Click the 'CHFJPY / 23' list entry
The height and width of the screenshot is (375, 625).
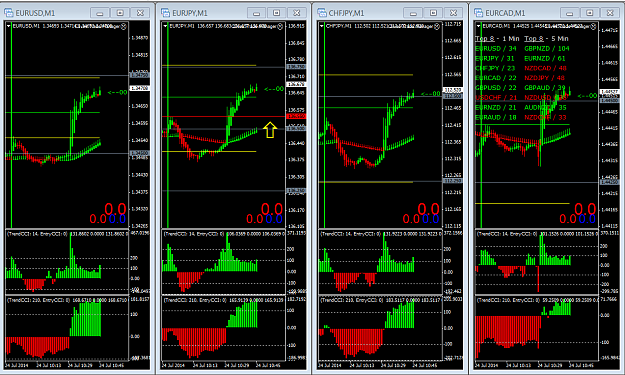pos(495,68)
